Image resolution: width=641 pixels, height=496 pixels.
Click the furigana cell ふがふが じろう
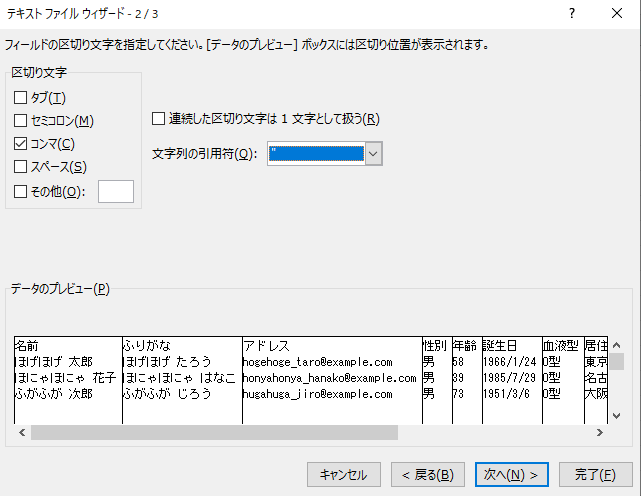[x=168, y=394]
